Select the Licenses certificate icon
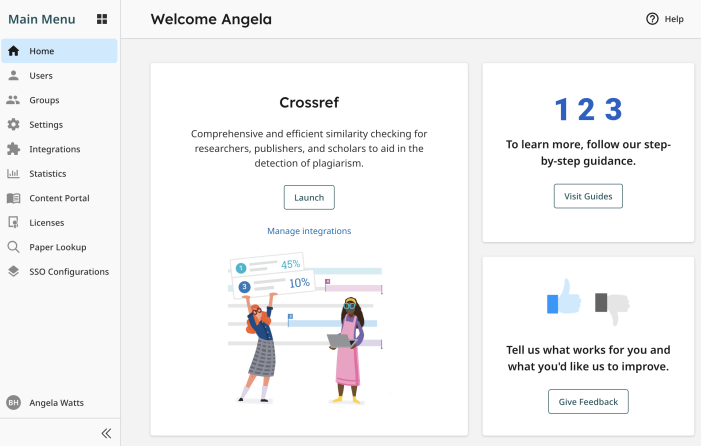The width and height of the screenshot is (701, 446). pyautogui.click(x=13, y=223)
